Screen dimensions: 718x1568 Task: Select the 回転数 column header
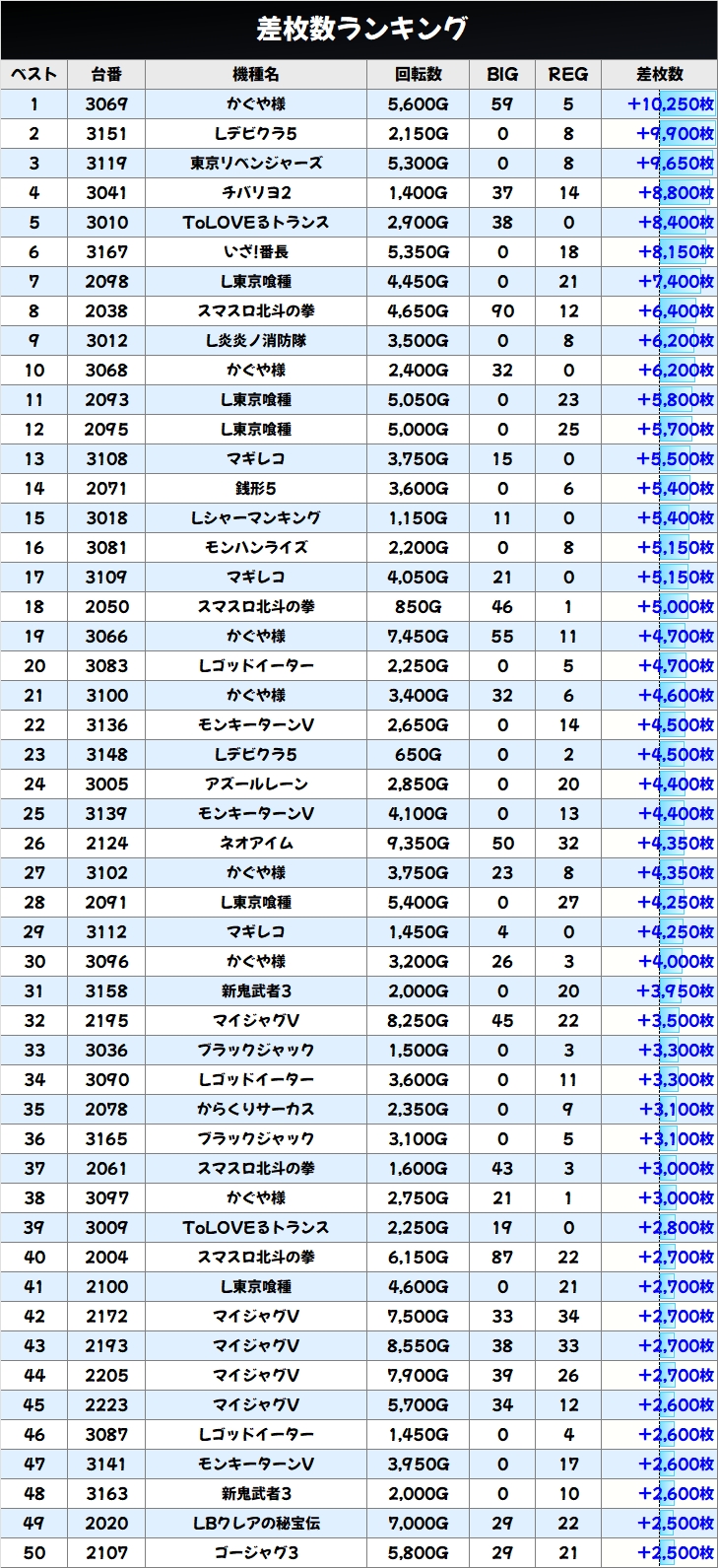[419, 75]
